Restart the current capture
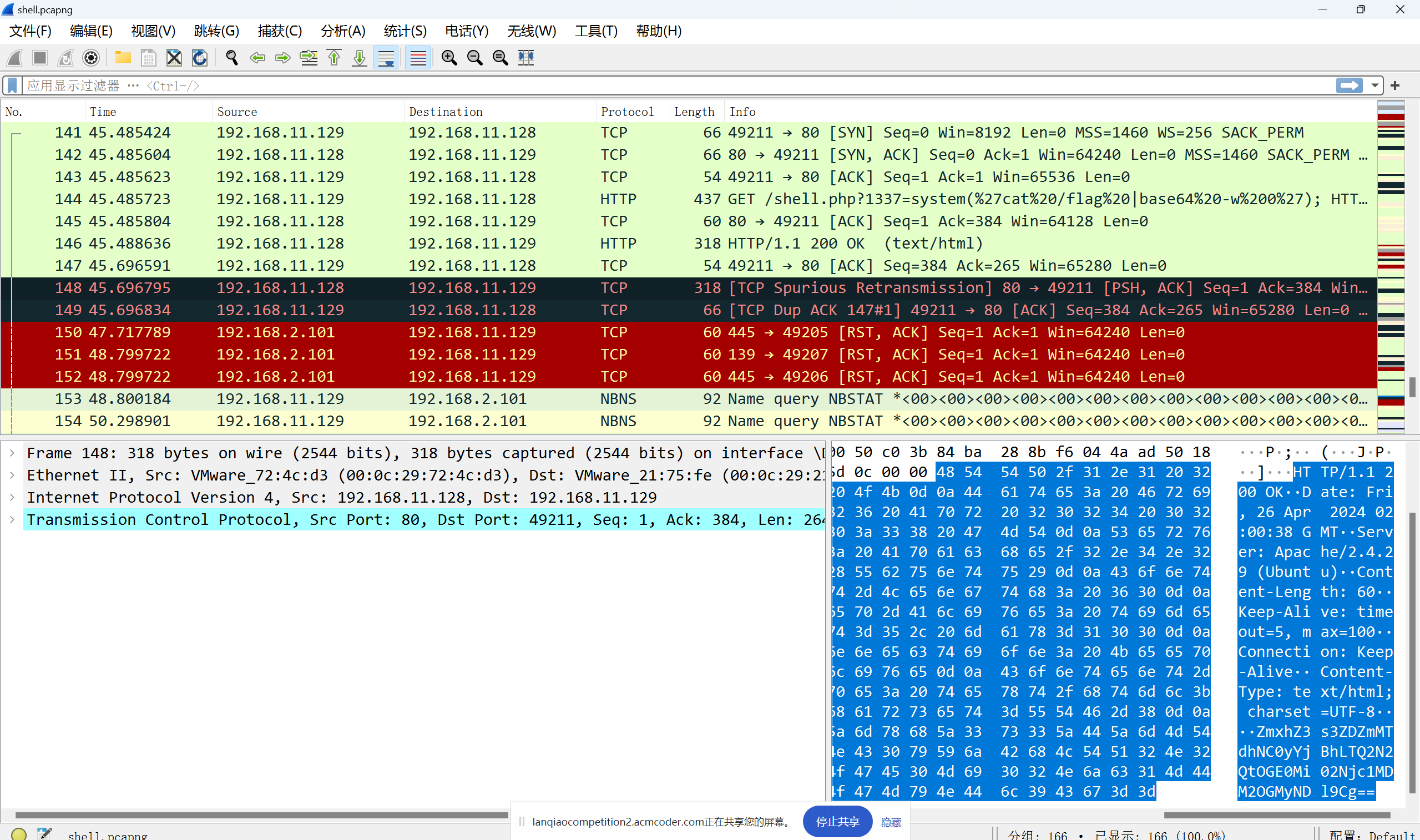Viewport: 1420px width, 840px height. 65,57
